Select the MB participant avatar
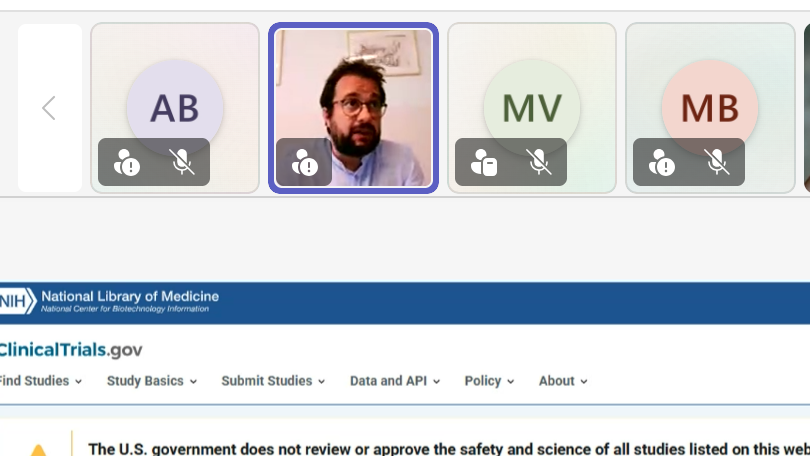The image size is (810, 456). [710, 108]
